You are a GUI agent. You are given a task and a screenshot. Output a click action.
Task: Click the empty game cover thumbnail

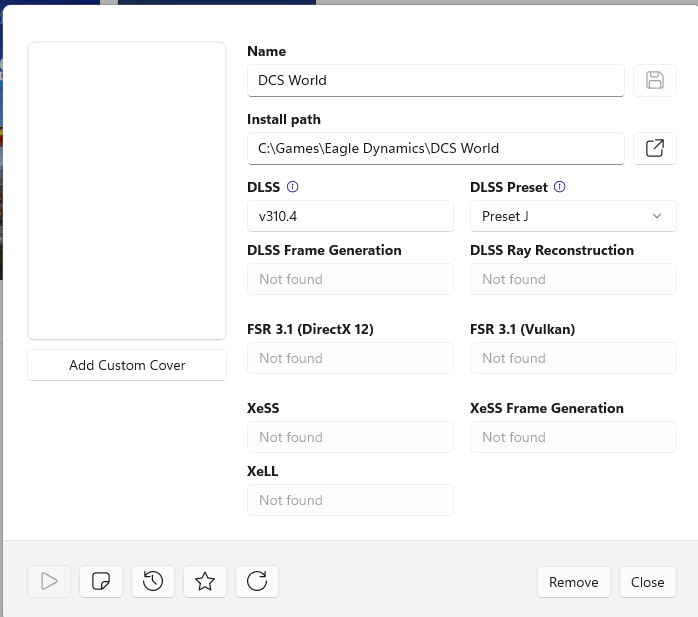pos(127,191)
